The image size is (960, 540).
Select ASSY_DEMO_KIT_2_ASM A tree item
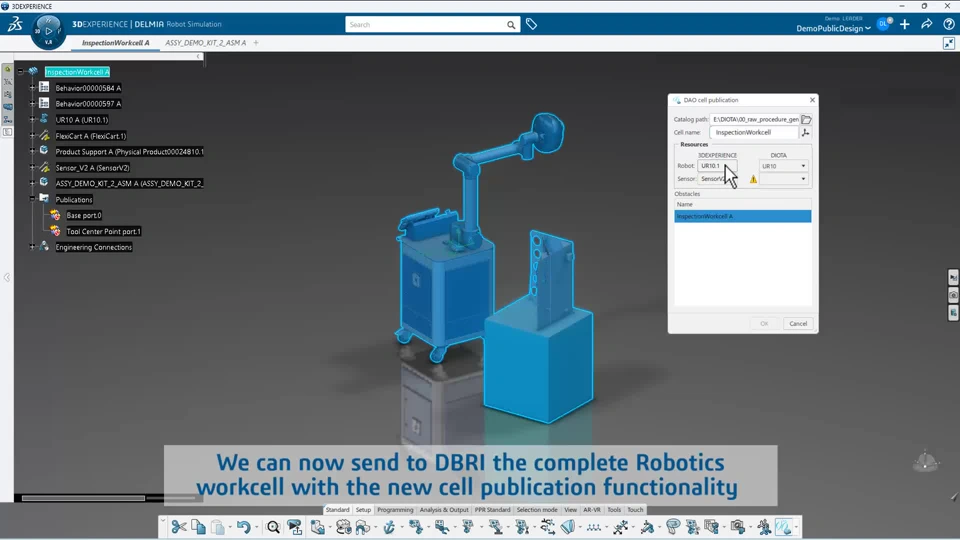[x=129, y=183]
